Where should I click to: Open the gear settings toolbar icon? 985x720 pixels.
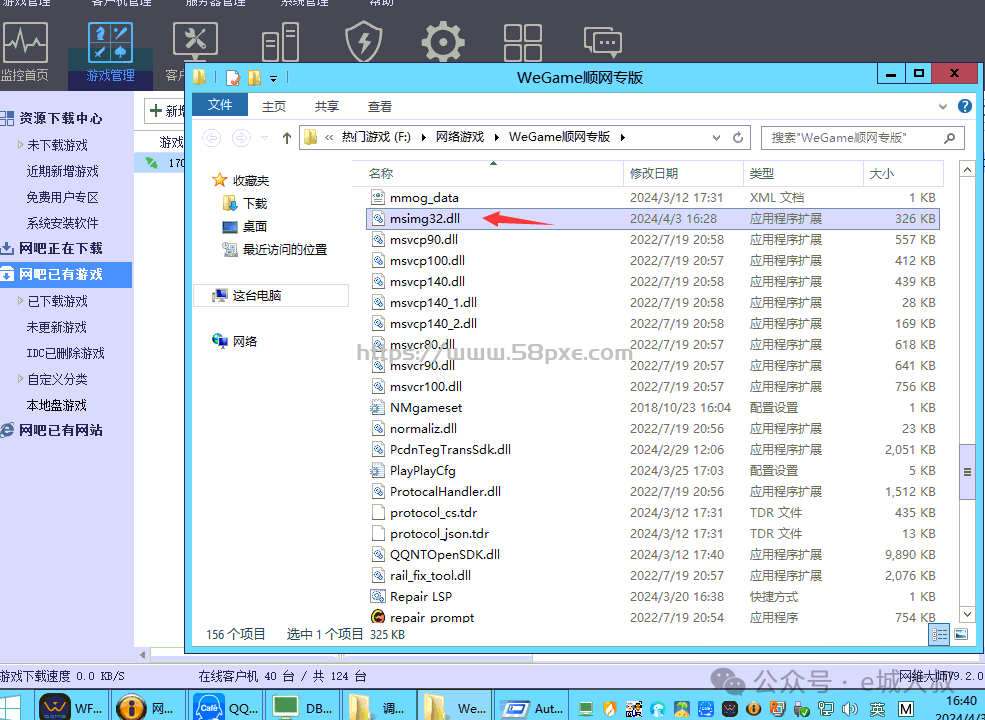click(x=443, y=42)
